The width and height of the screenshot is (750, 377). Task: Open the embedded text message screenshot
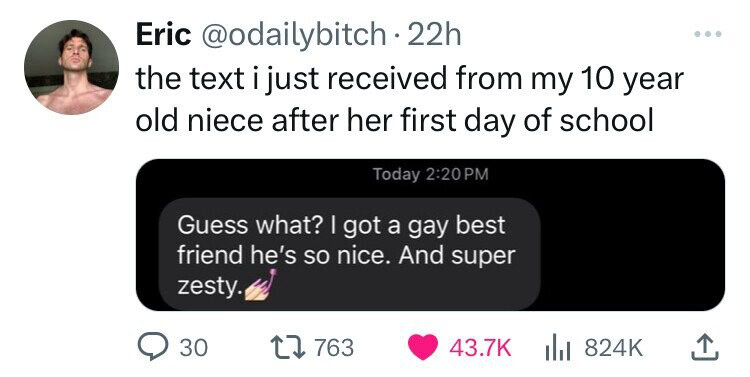click(x=430, y=235)
